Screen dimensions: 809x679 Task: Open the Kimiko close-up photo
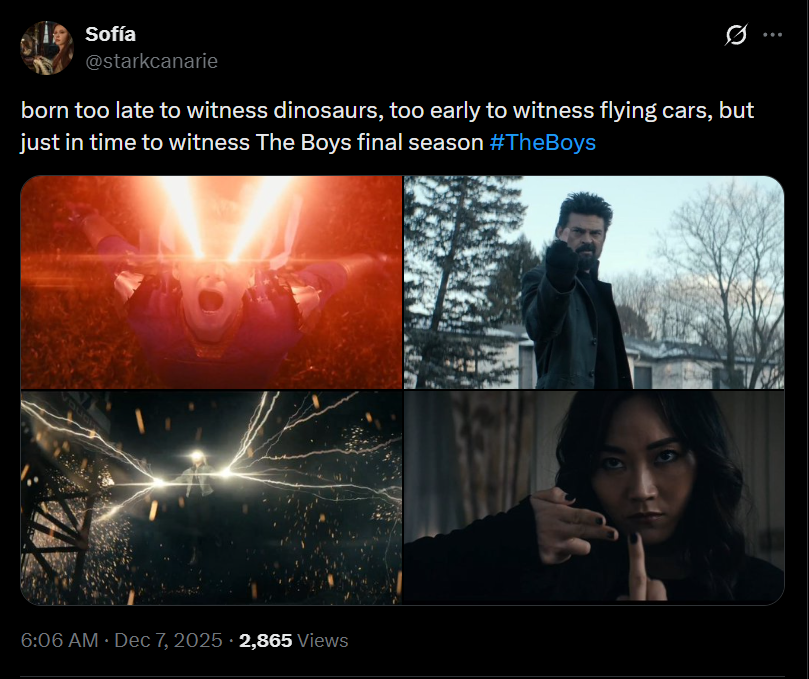[592, 496]
